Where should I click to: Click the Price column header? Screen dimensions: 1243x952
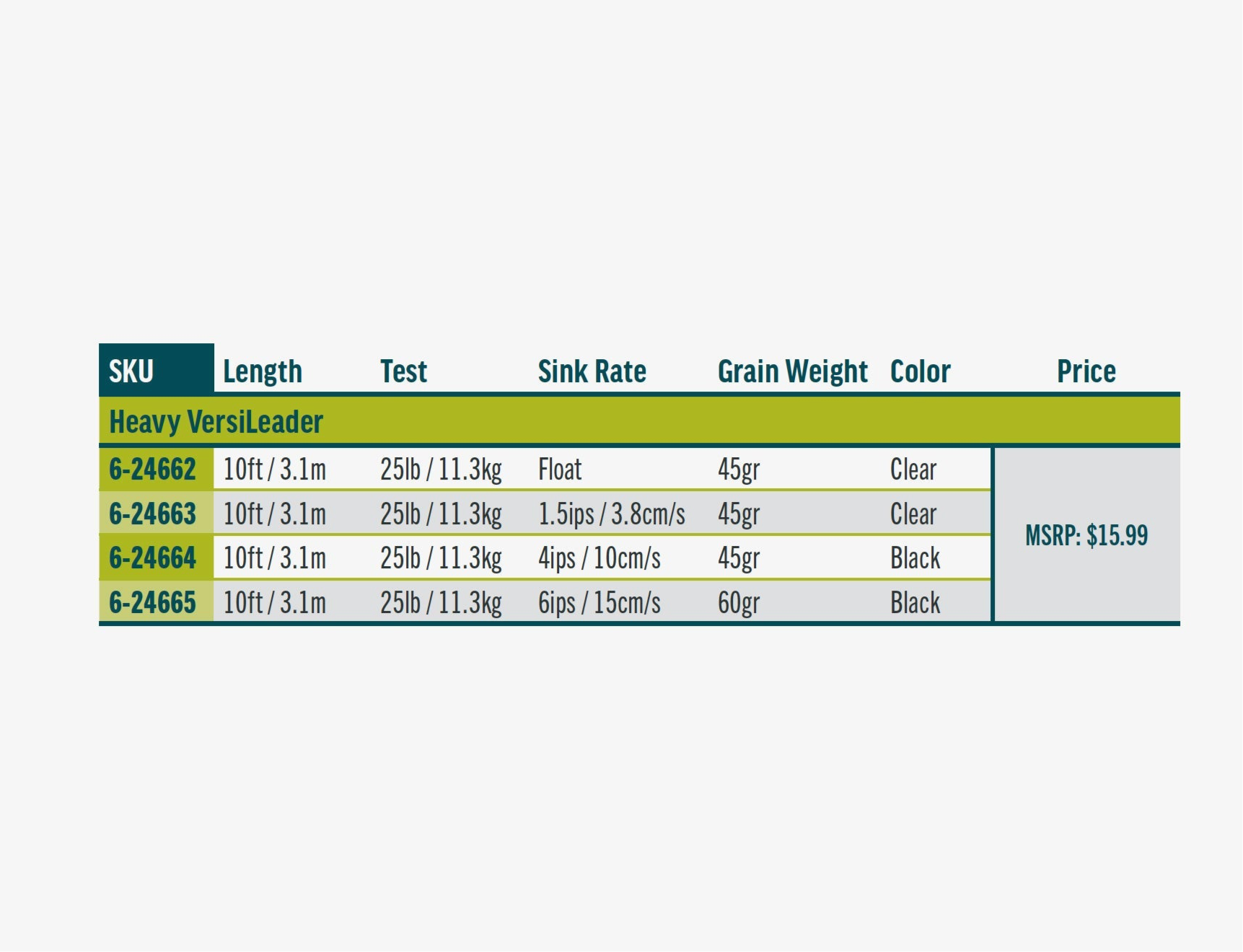pyautogui.click(x=1086, y=371)
